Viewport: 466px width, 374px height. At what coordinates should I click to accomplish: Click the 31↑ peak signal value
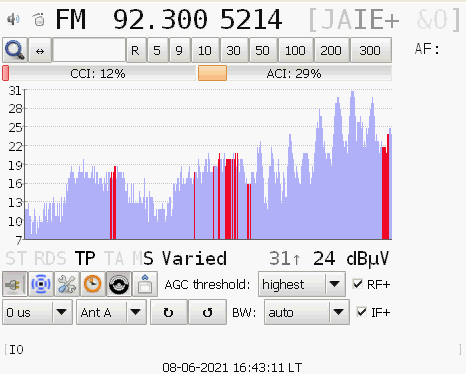285,259
